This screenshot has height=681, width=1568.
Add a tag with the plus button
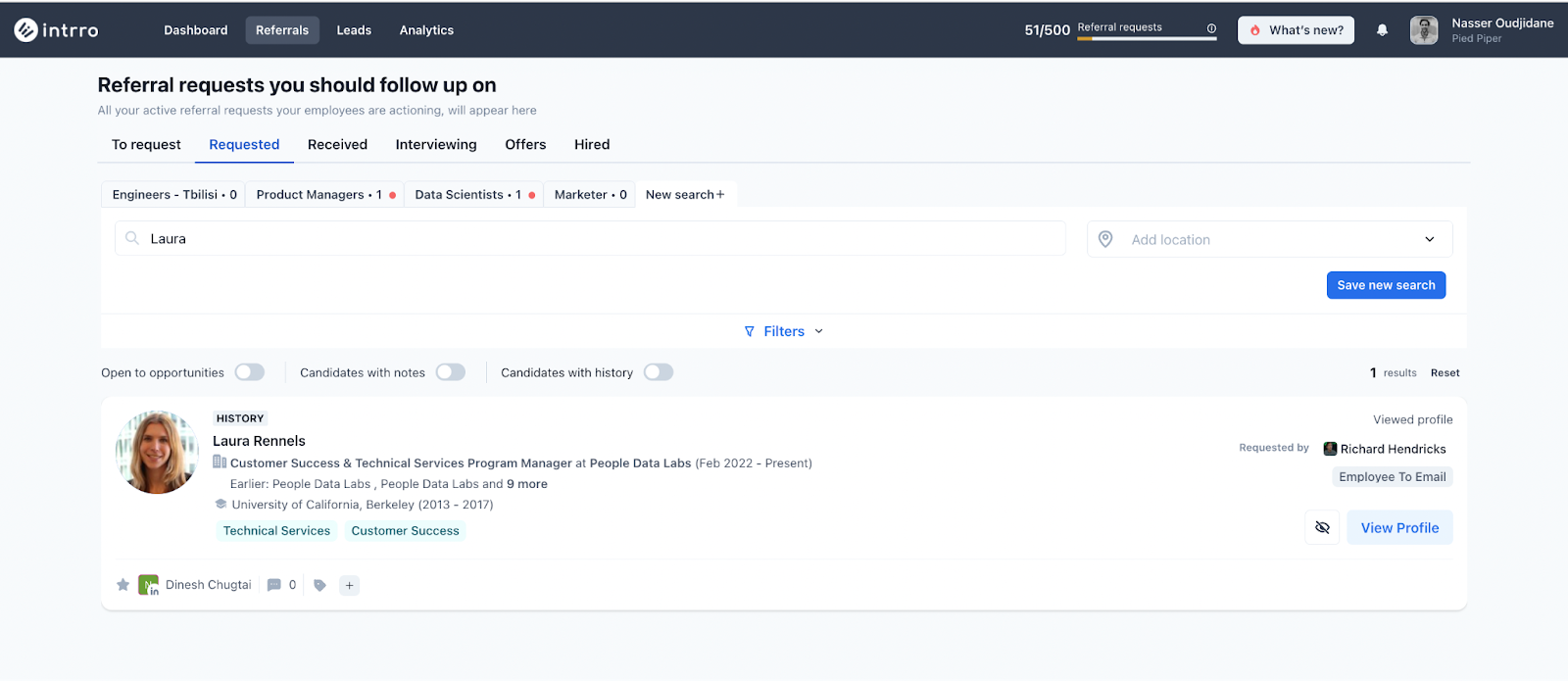350,585
